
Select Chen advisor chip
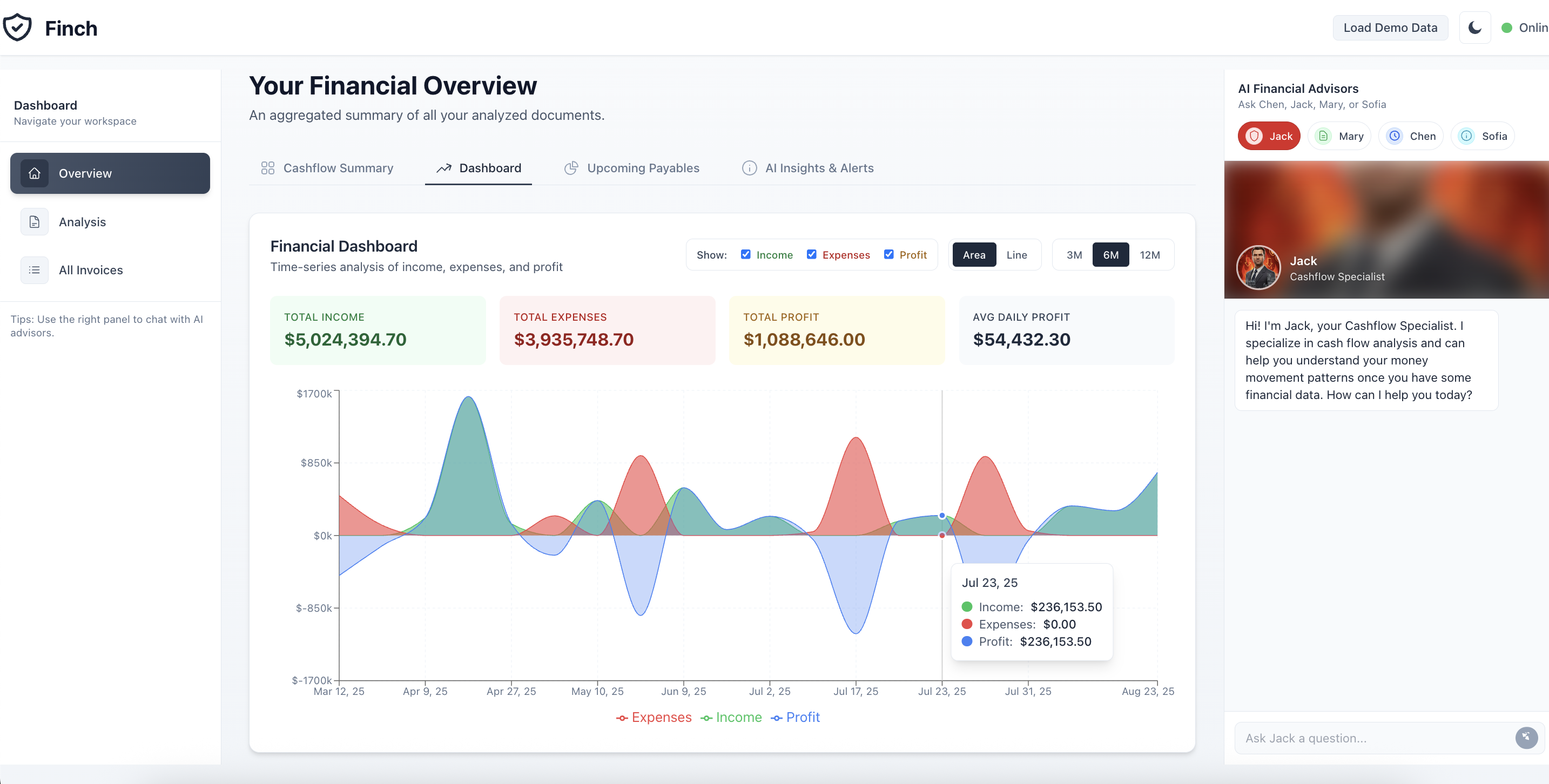coord(1411,136)
